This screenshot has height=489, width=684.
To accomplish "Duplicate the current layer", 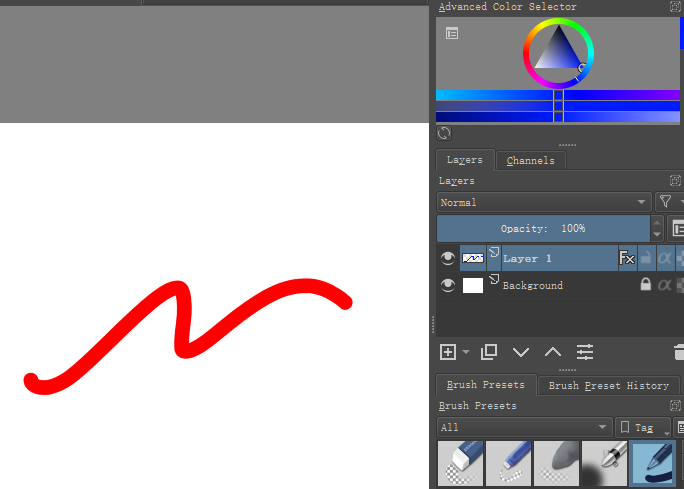I will point(489,352).
